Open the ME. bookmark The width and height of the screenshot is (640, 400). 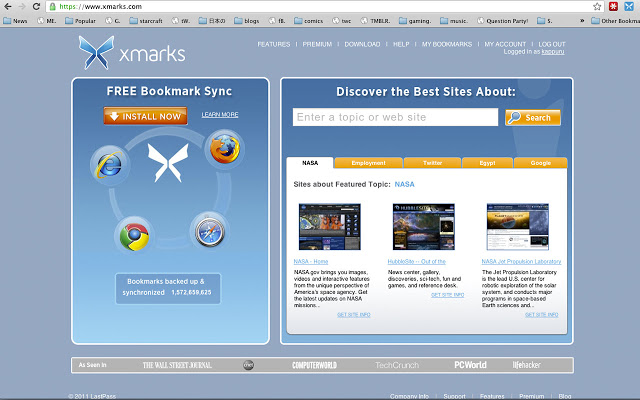point(47,21)
